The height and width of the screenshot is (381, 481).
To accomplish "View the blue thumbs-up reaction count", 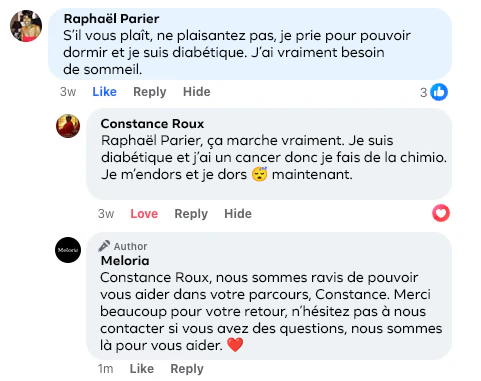I will coord(434,92).
